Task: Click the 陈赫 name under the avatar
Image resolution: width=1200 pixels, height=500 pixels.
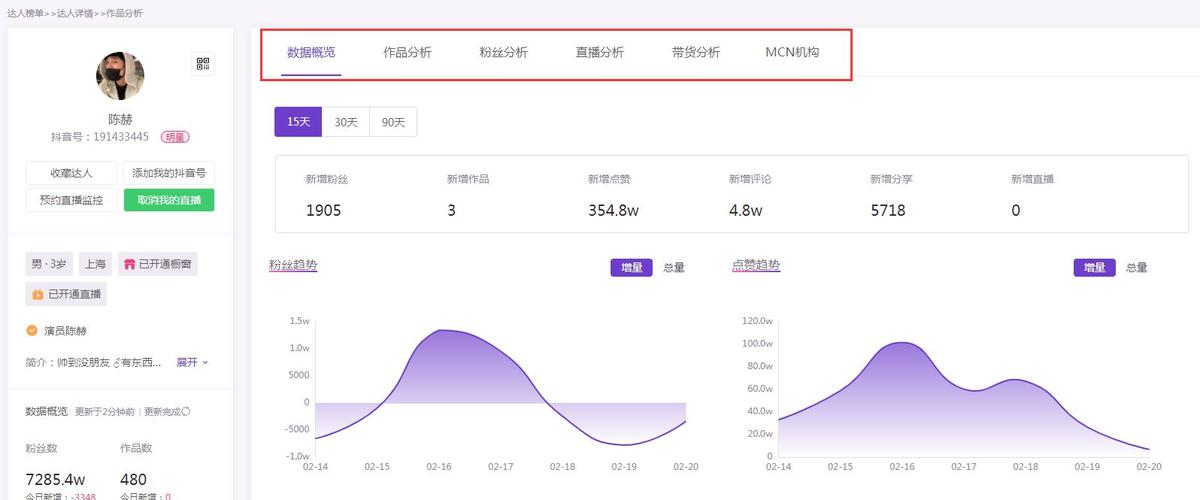Action: pyautogui.click(x=120, y=119)
